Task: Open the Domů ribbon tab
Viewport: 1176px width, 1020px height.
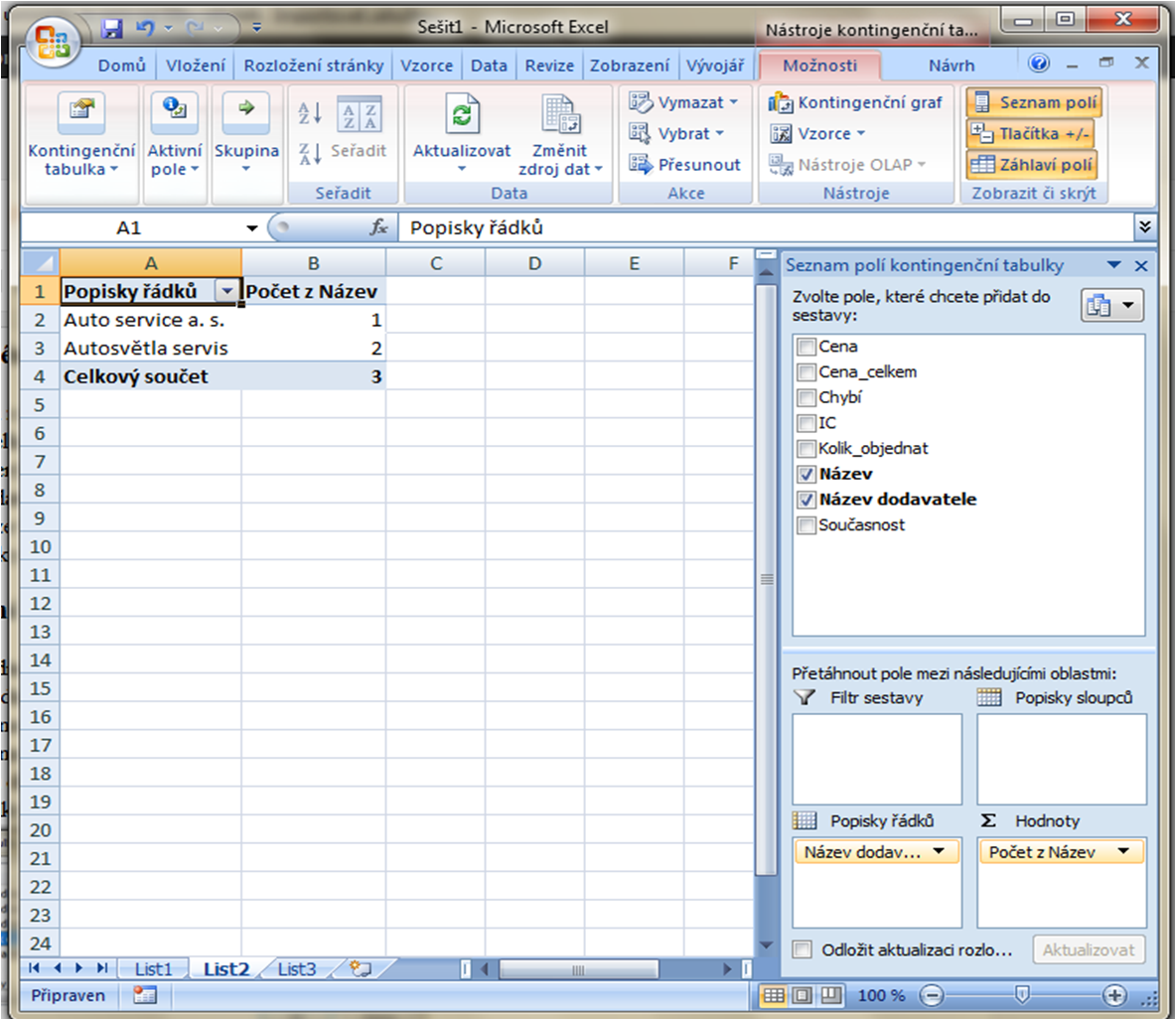Action: [121, 66]
